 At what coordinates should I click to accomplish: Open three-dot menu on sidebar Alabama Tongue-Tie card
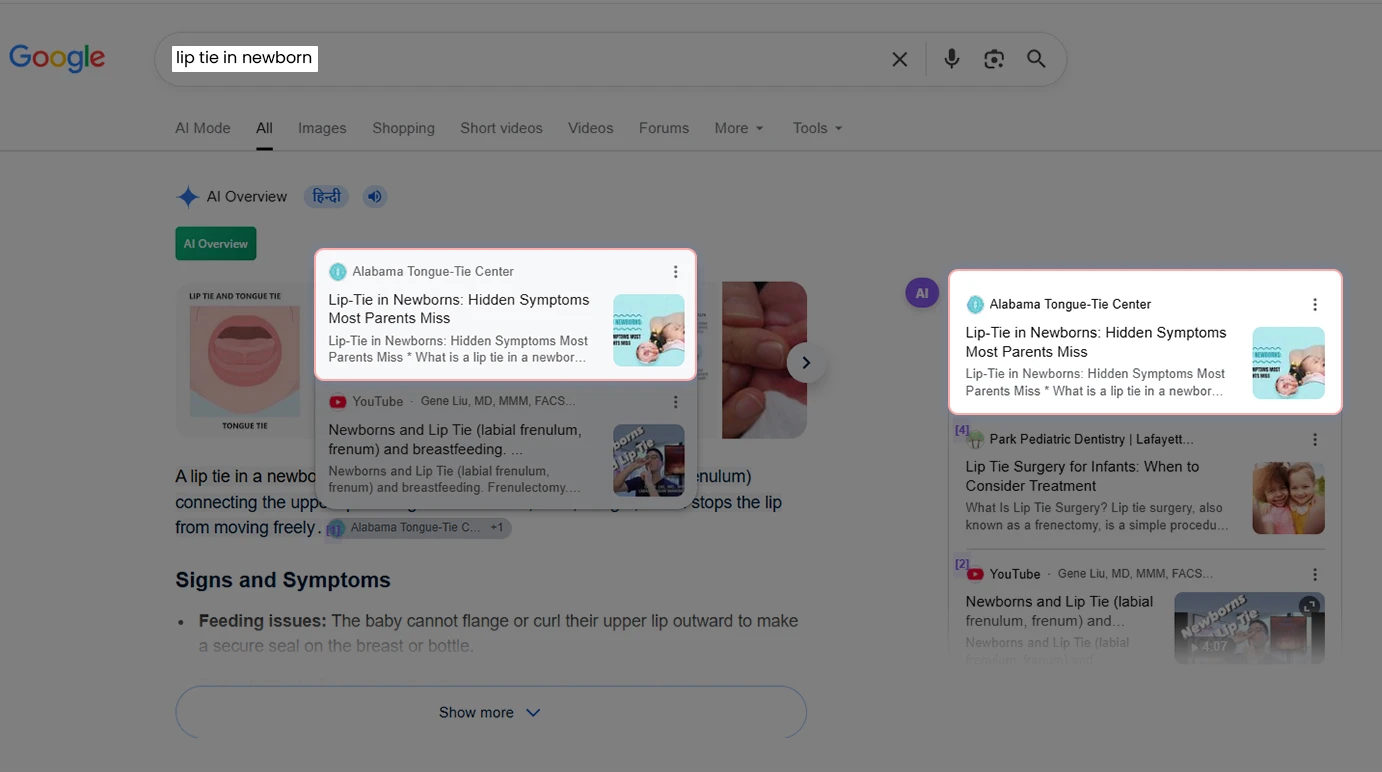[x=1315, y=305]
